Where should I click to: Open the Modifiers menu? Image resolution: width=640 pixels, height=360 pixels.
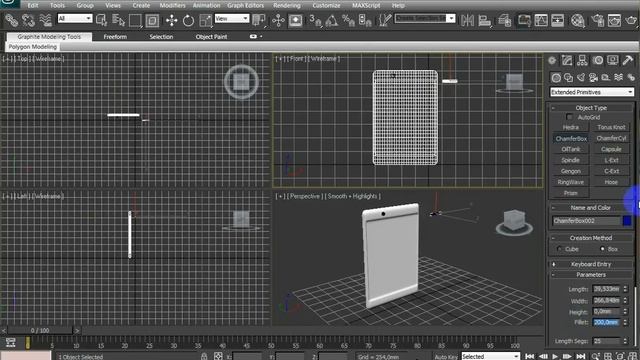point(172,5)
